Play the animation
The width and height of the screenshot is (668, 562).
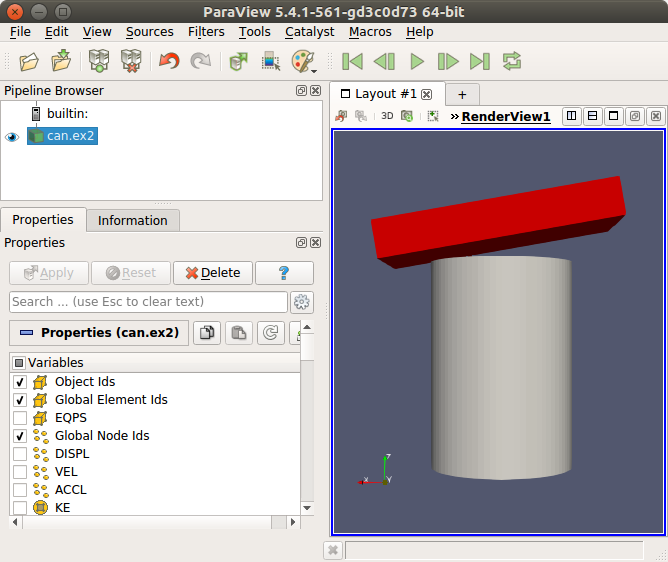[x=417, y=61]
